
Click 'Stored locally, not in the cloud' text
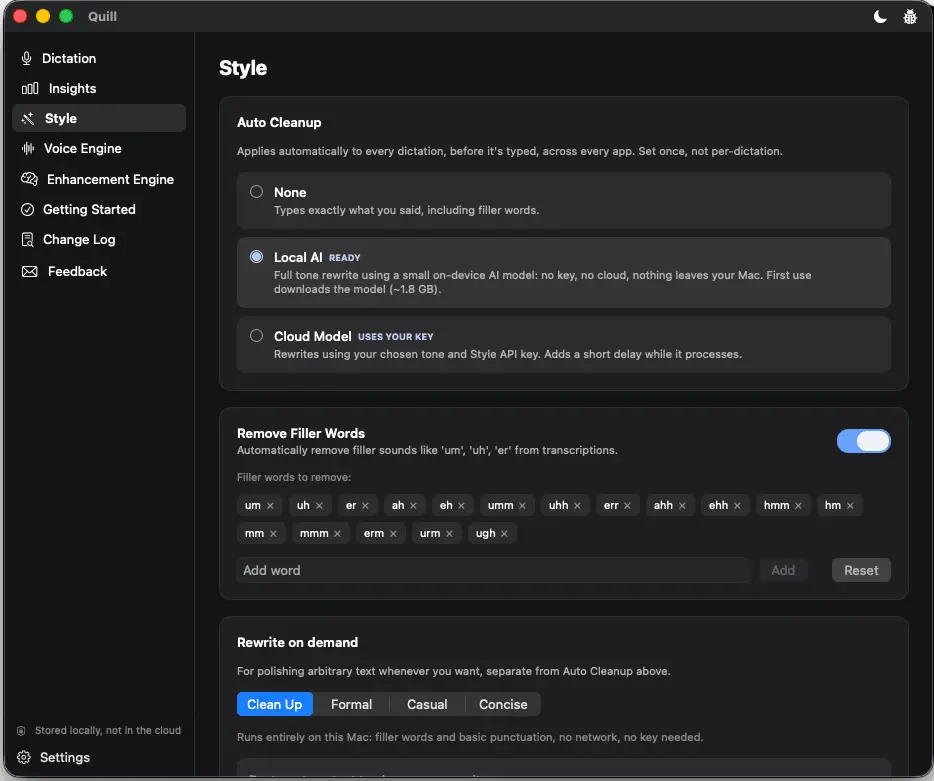coord(108,730)
